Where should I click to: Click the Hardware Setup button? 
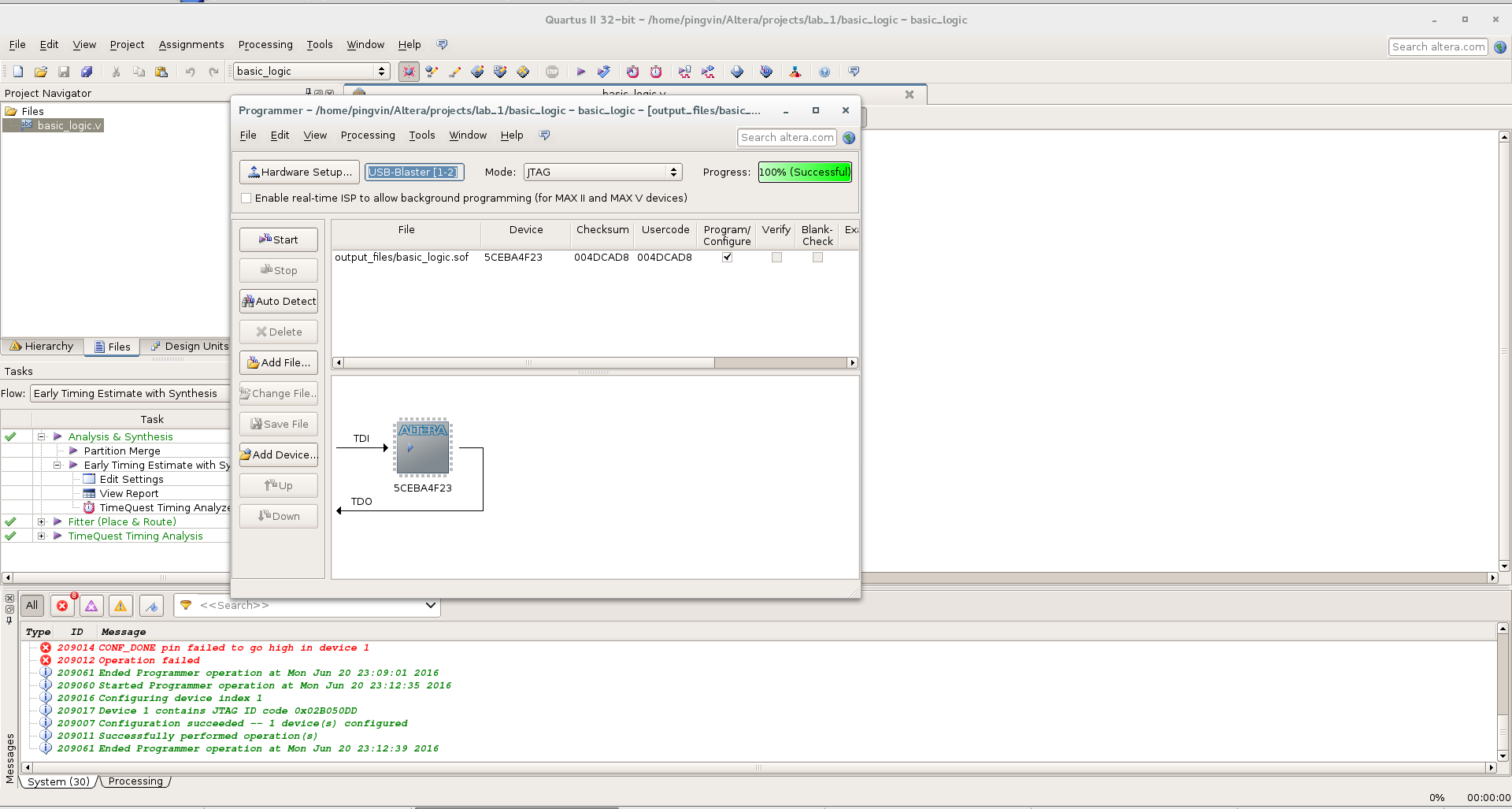point(299,173)
